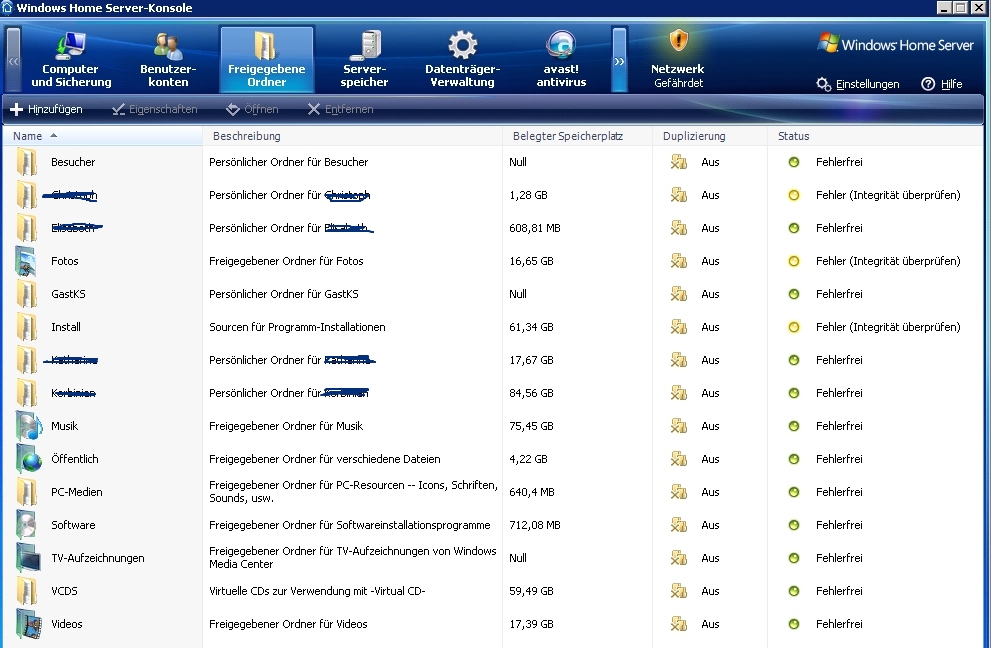Click green status indicator for Öffentlich
The width and height of the screenshot is (991, 648).
click(794, 459)
